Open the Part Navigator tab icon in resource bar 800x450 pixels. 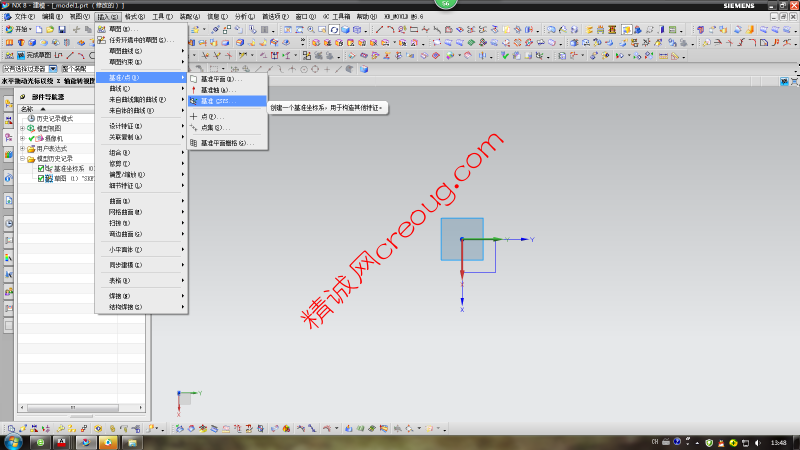9,137
